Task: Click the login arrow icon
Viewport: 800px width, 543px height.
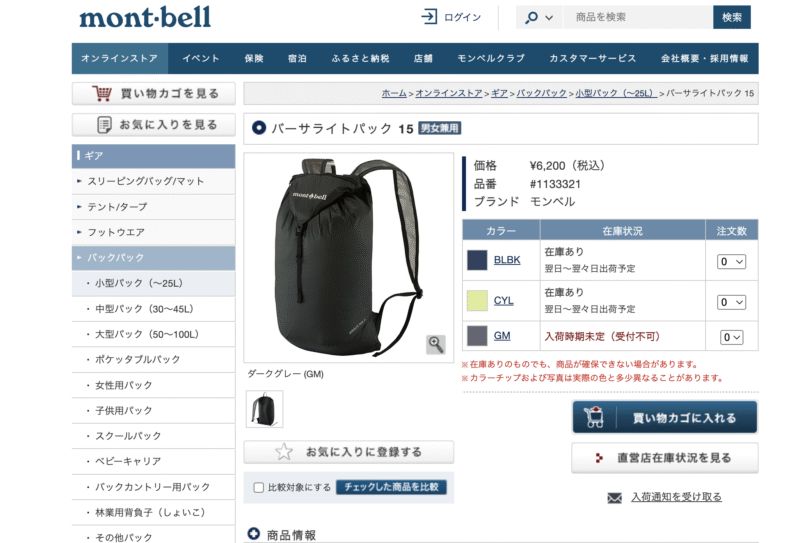Action: click(x=429, y=17)
